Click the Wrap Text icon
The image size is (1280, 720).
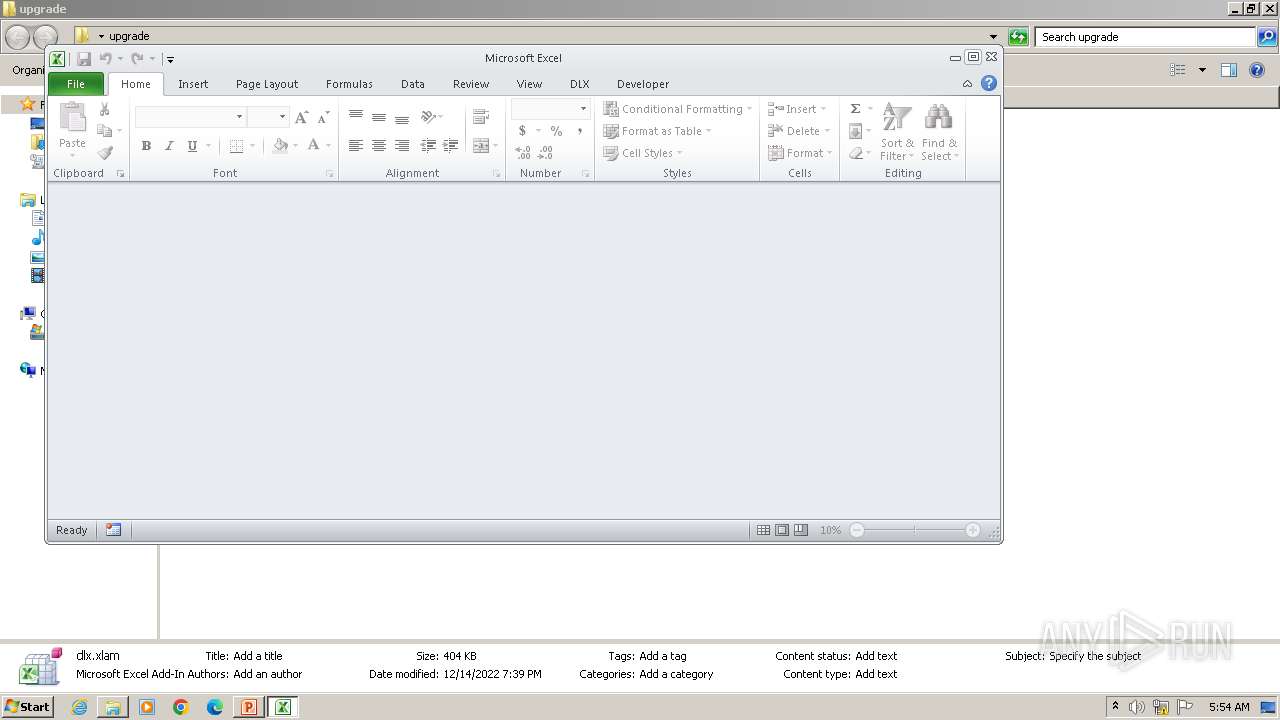481,117
